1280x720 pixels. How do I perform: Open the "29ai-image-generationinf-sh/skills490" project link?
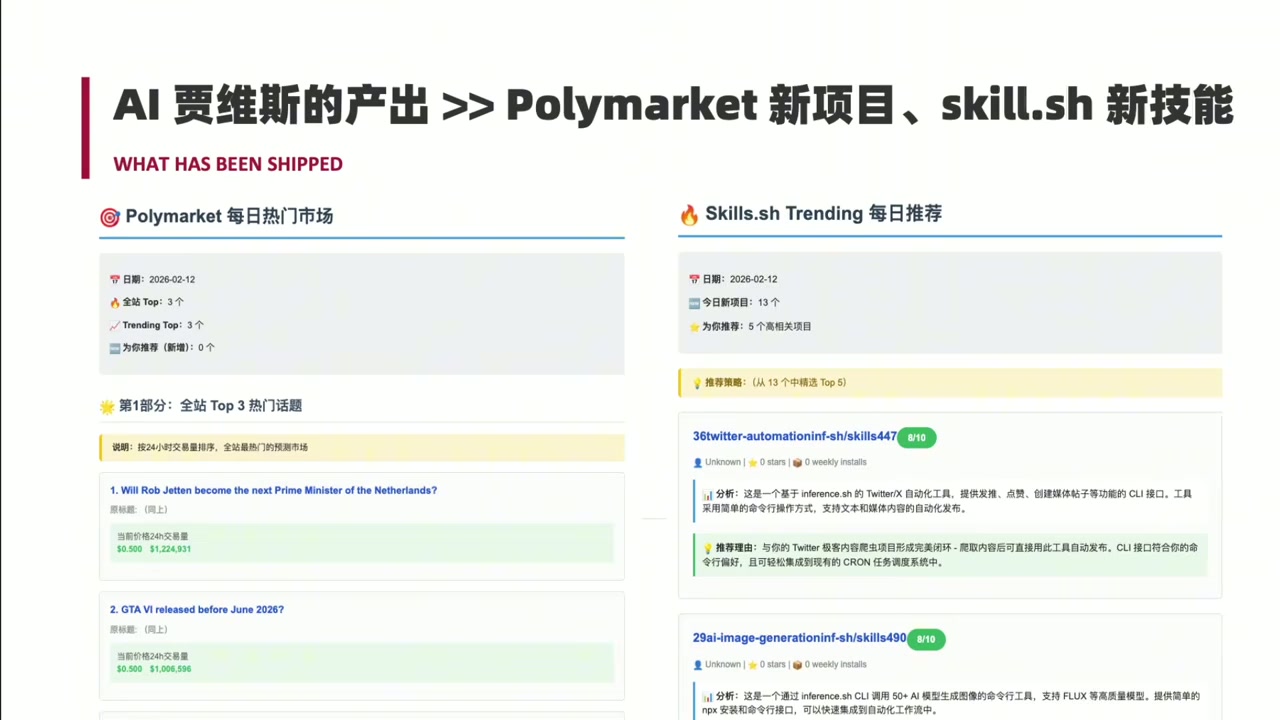point(799,638)
